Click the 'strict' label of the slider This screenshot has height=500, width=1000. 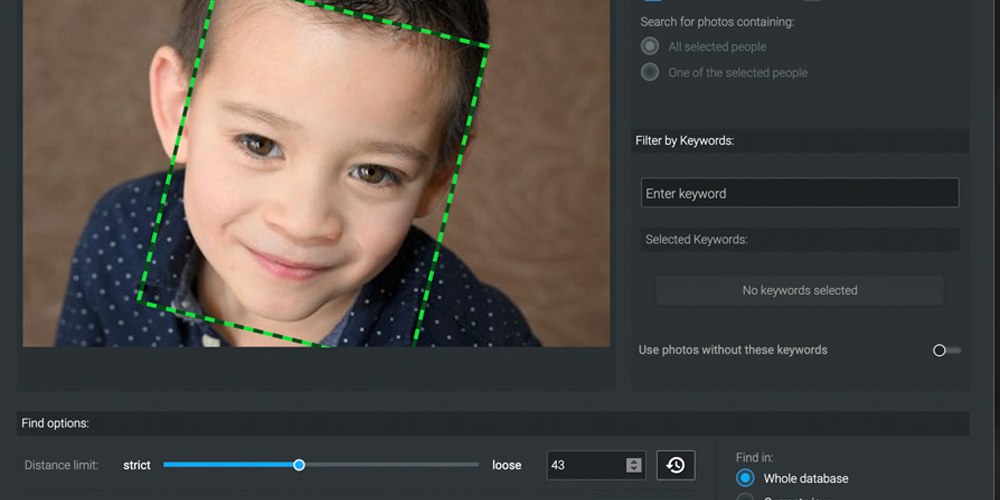pos(136,465)
